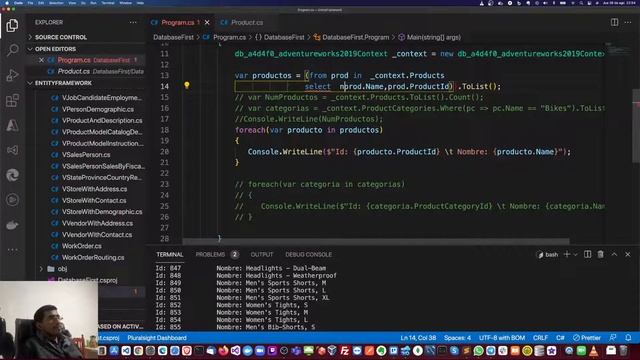Open WhatsApp from the Dock
Screen dimensions: 640x360
478,351
